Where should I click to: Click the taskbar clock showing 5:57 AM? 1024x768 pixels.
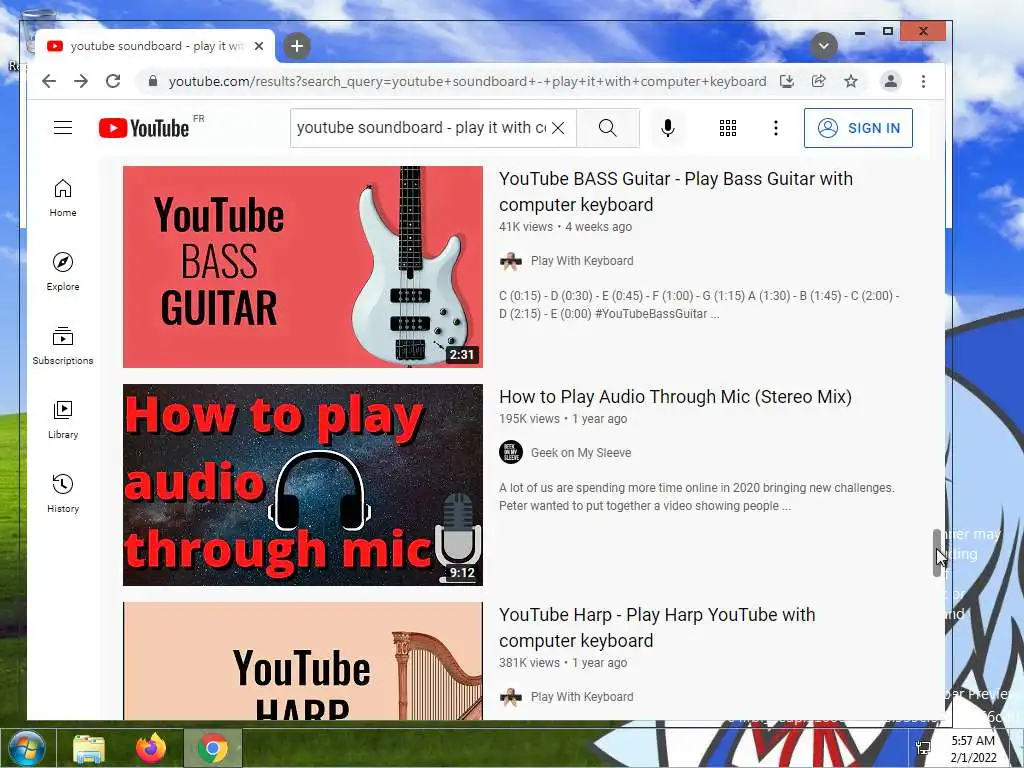coord(973,748)
